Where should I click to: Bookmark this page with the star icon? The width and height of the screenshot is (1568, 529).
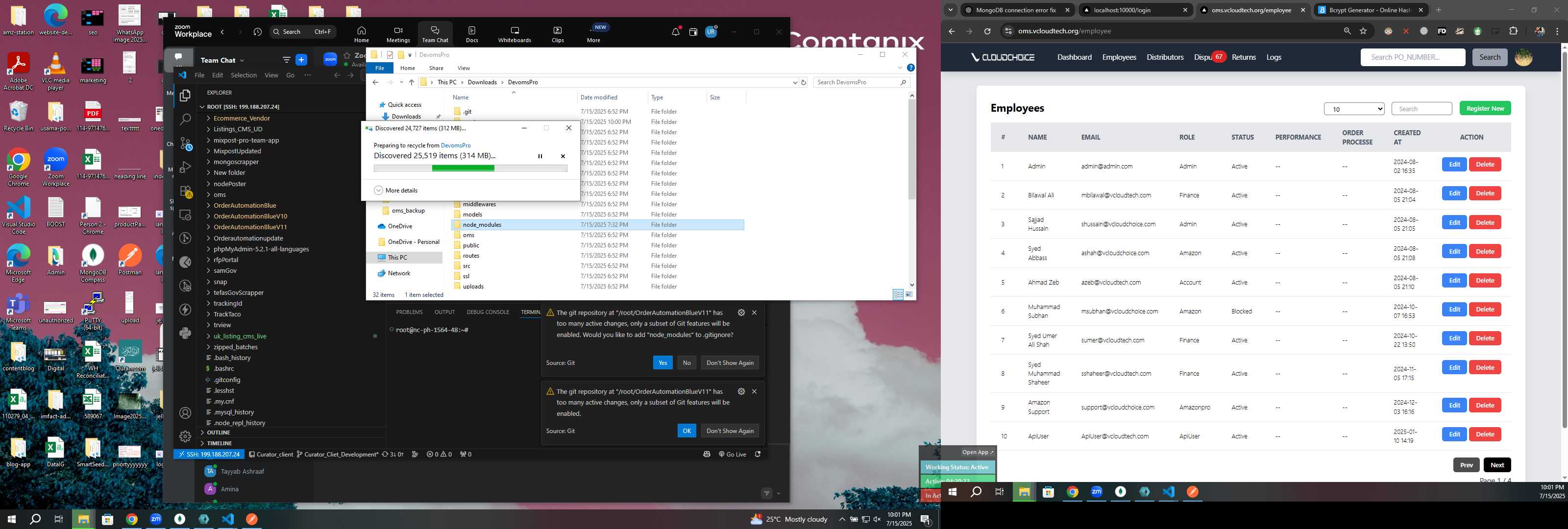click(1364, 31)
